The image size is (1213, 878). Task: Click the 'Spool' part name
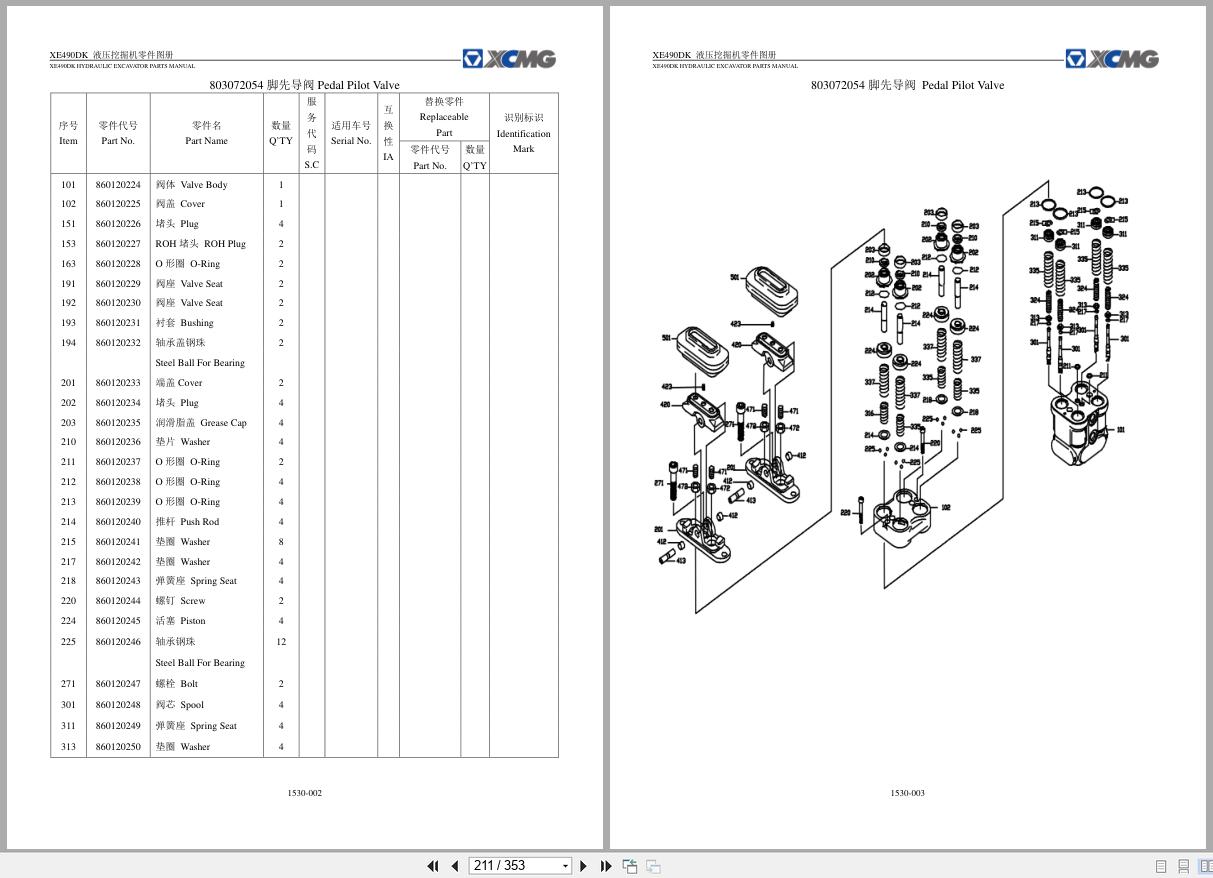[192, 705]
